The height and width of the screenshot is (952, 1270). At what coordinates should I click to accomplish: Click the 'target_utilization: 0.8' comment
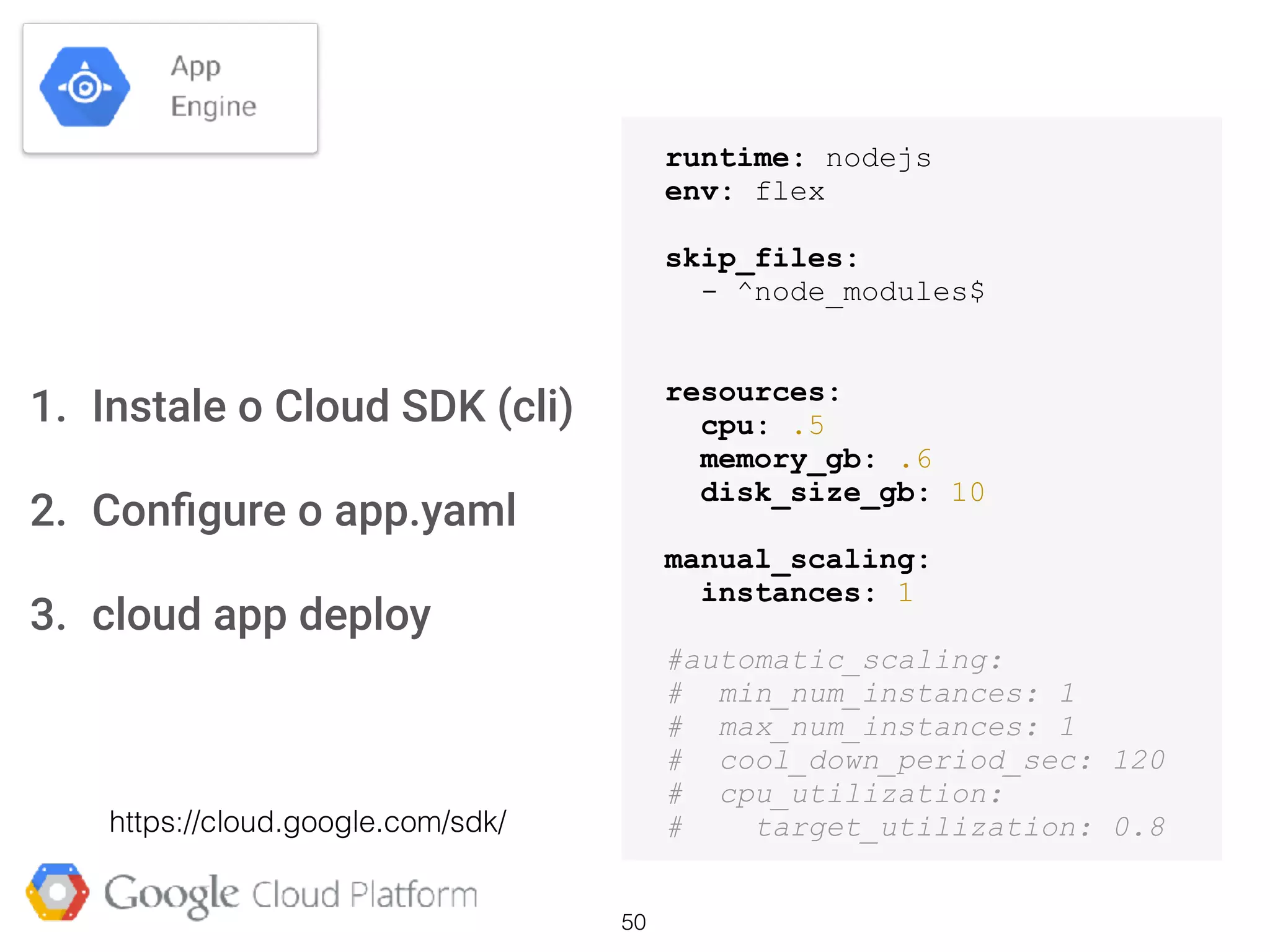click(917, 828)
